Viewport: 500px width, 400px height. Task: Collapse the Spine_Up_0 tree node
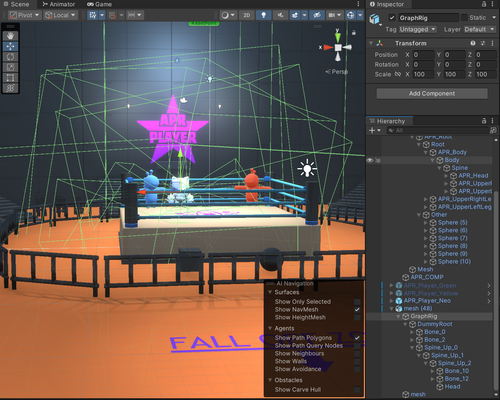click(x=412, y=348)
